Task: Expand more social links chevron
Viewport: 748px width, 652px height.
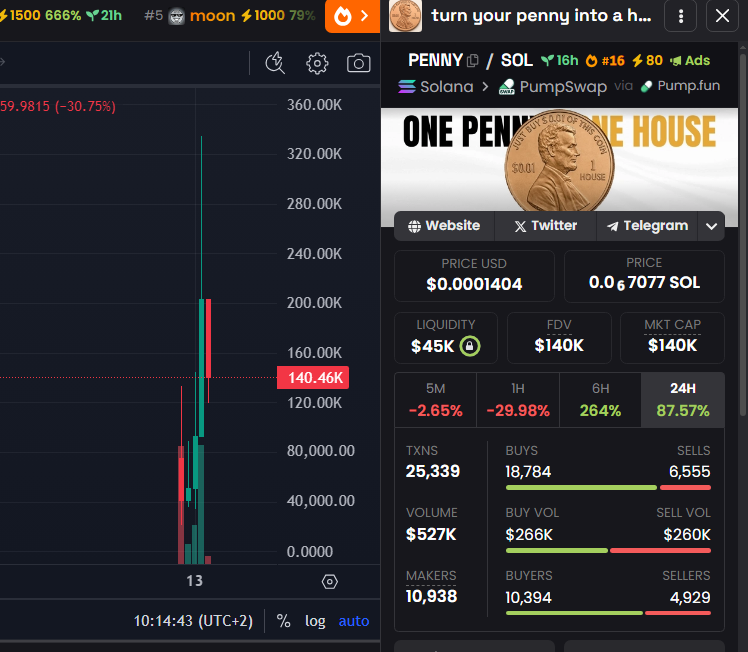Action: [711, 226]
